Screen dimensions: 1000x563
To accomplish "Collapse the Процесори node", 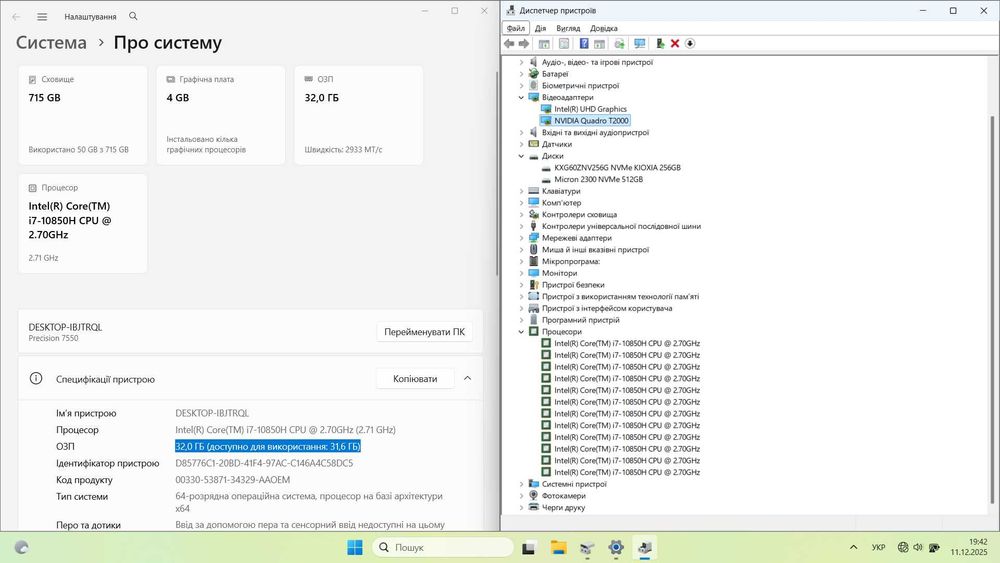I will (521, 332).
